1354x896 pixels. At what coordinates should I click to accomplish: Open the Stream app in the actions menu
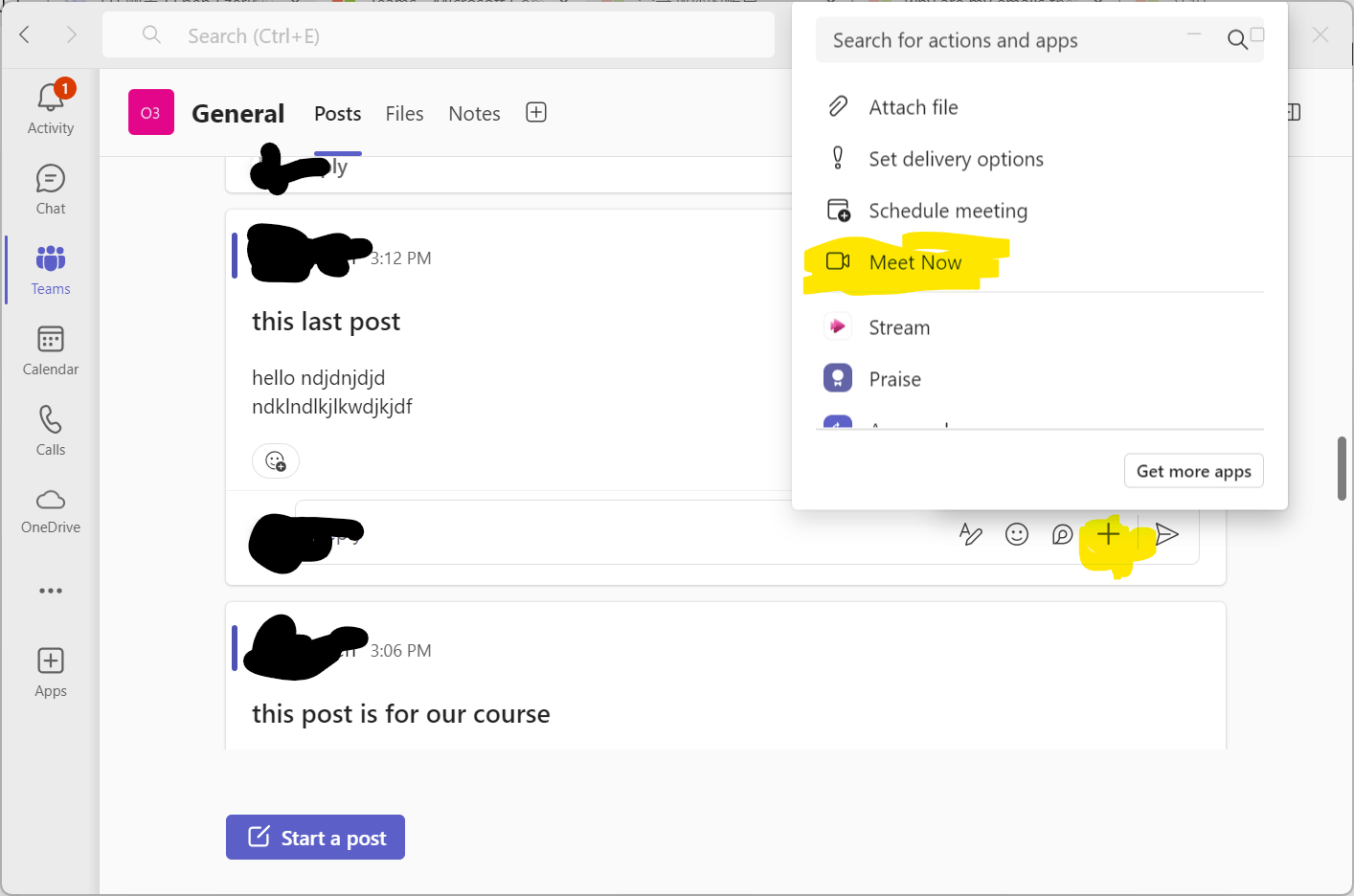(x=898, y=326)
